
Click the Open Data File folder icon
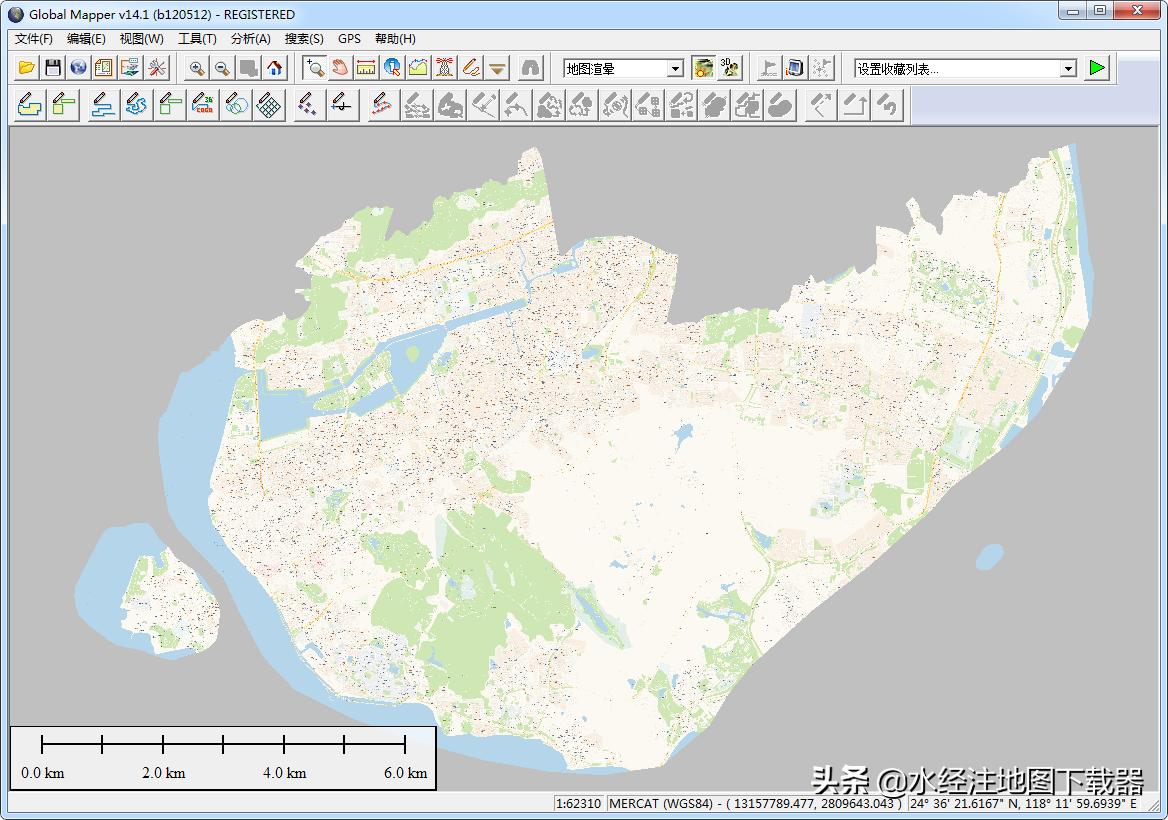pyautogui.click(x=27, y=68)
